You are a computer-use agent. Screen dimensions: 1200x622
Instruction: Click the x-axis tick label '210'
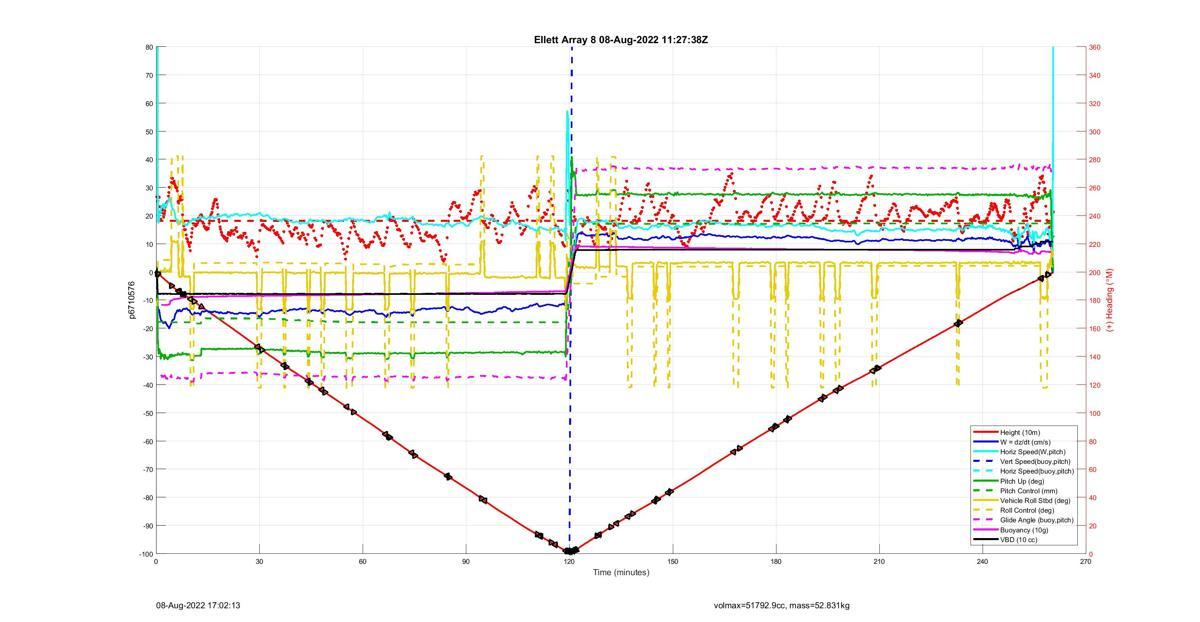879,562
